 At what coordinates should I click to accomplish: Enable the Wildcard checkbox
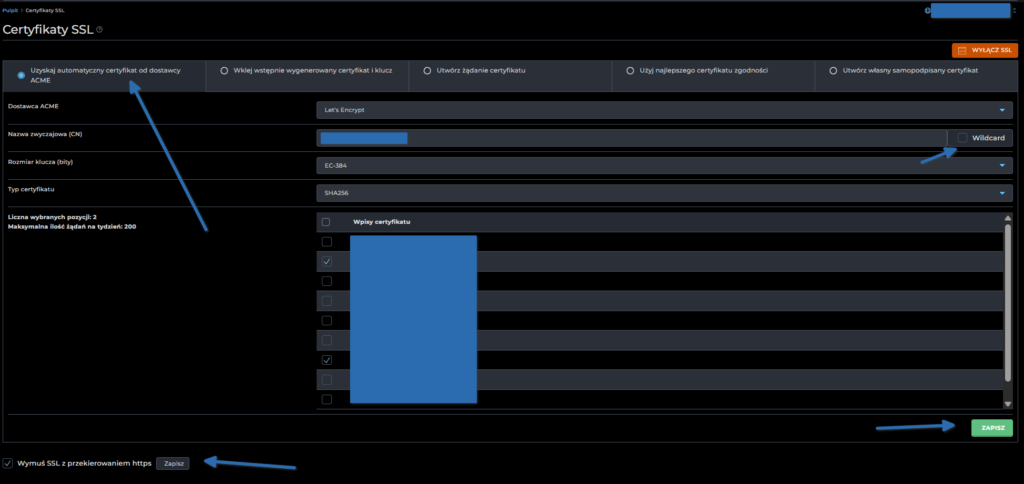pos(962,138)
